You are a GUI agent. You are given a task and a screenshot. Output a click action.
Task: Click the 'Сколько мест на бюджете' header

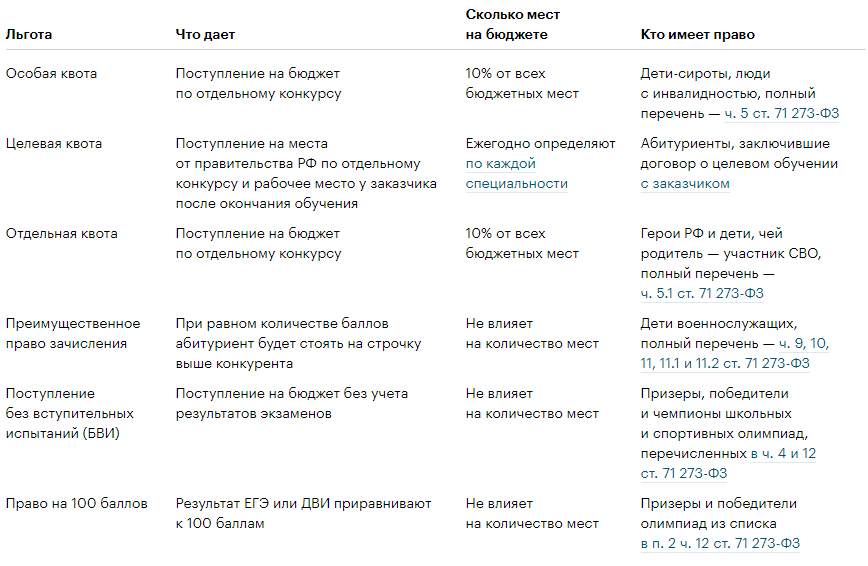coord(512,24)
